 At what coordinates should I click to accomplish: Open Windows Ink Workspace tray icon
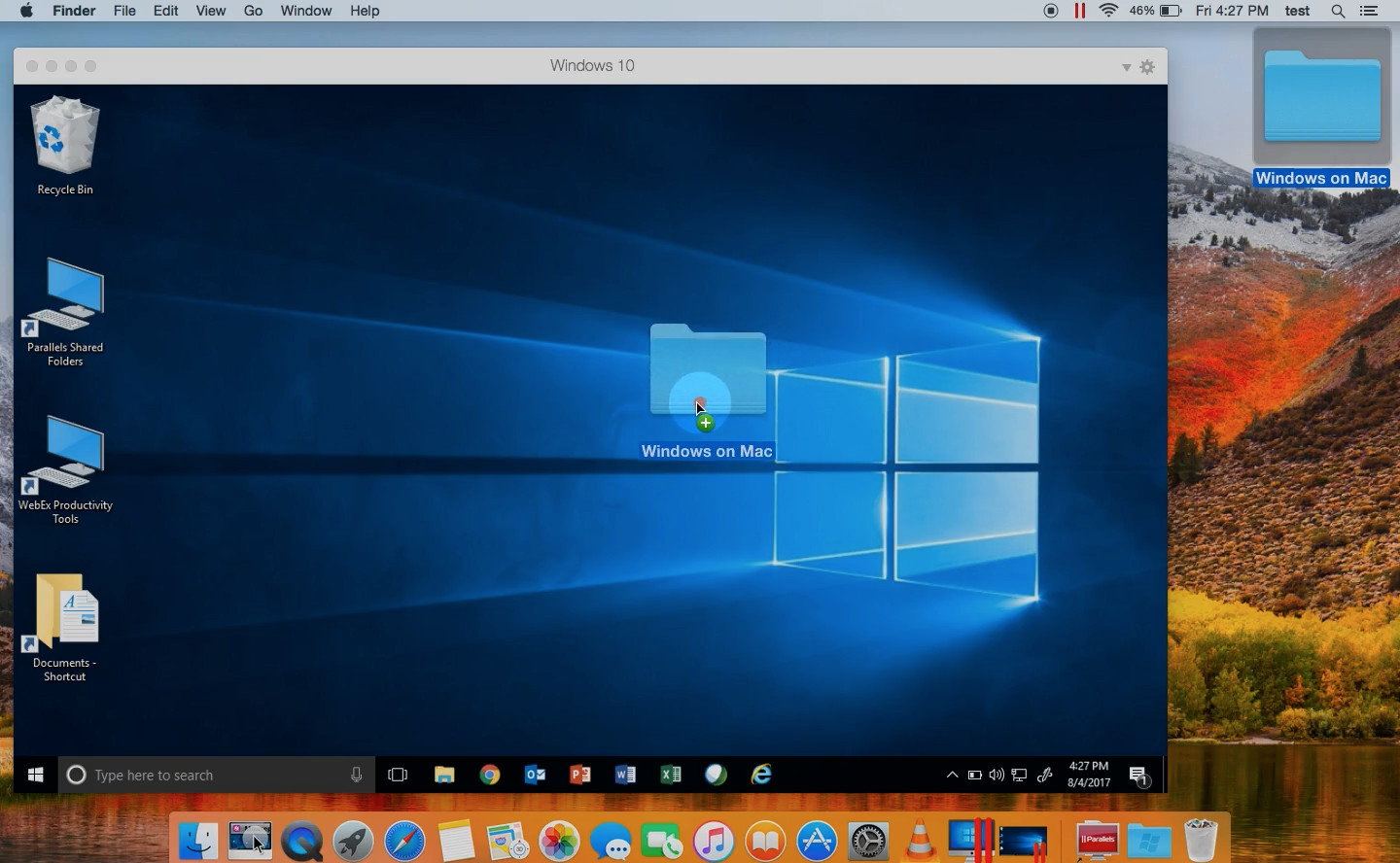coord(1045,775)
